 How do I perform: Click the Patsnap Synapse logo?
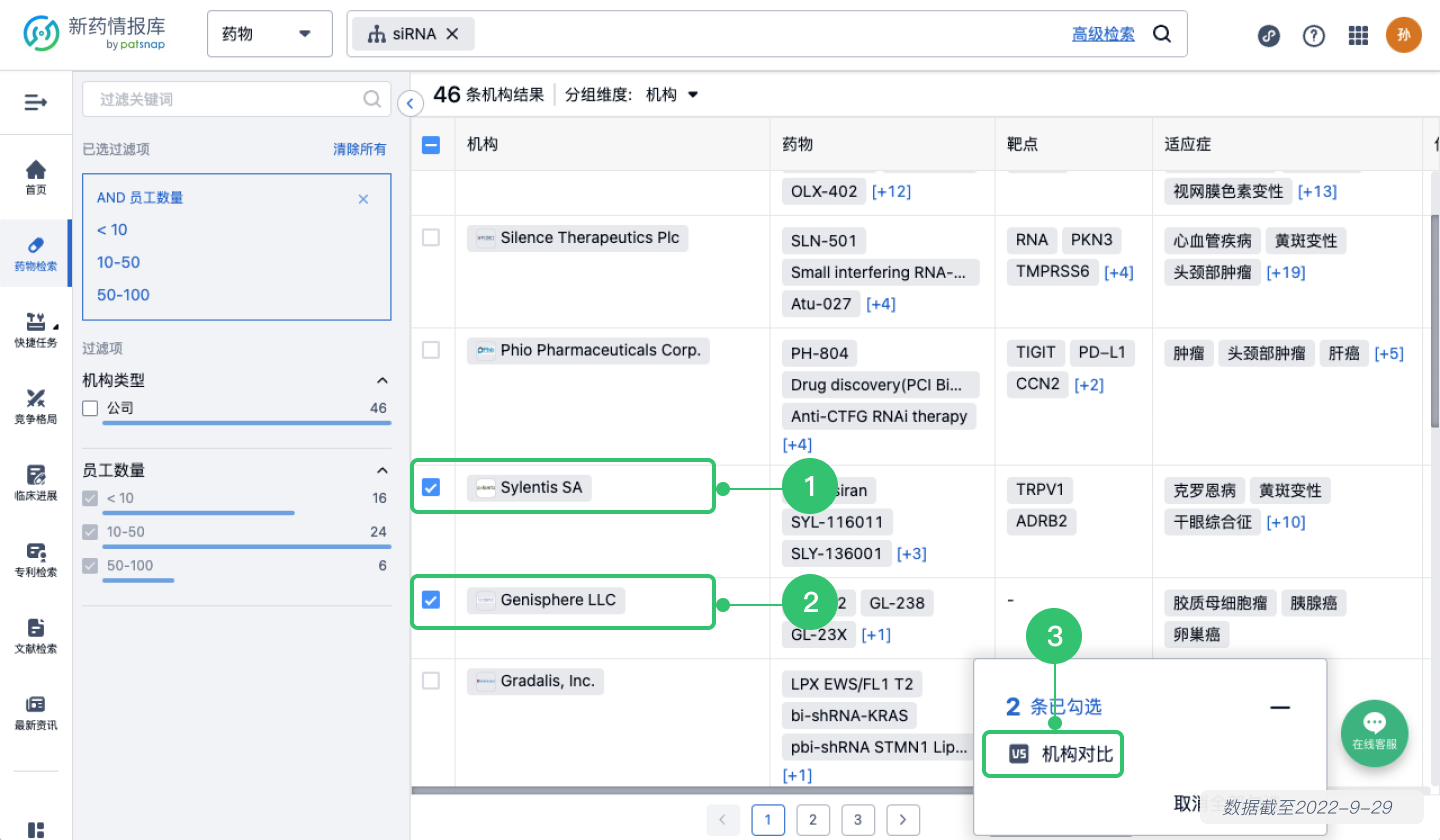point(95,33)
